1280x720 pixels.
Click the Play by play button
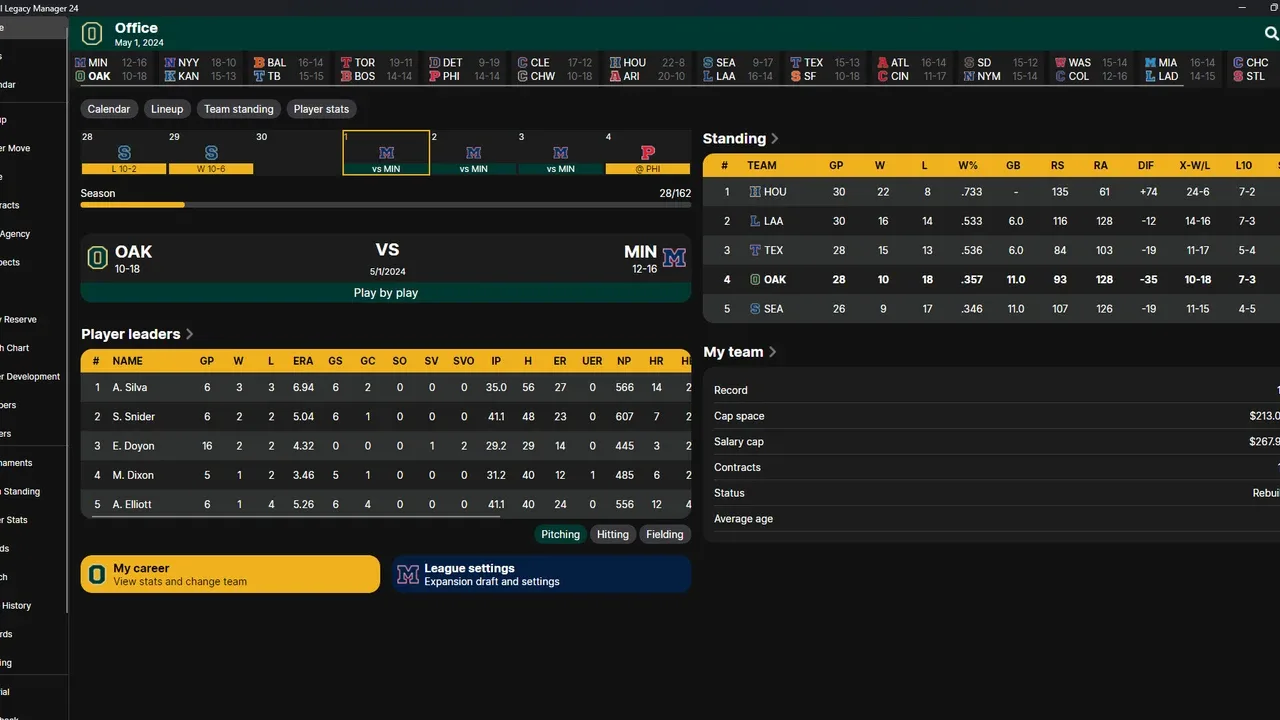(385, 293)
